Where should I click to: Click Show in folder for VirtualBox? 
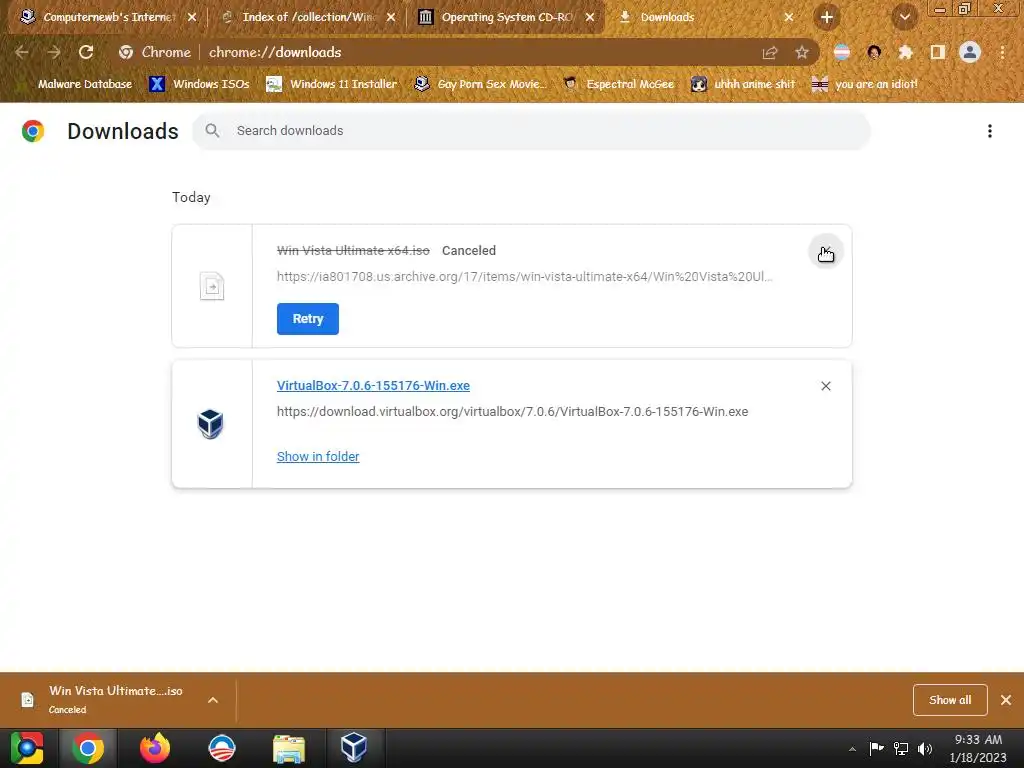[318, 456]
